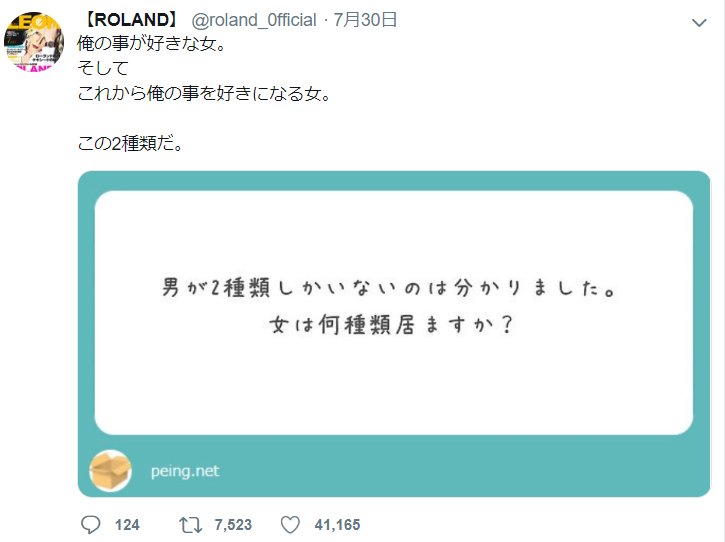Visit the @roland_0fficial handle
725x542 pixels.
pyautogui.click(x=254, y=20)
